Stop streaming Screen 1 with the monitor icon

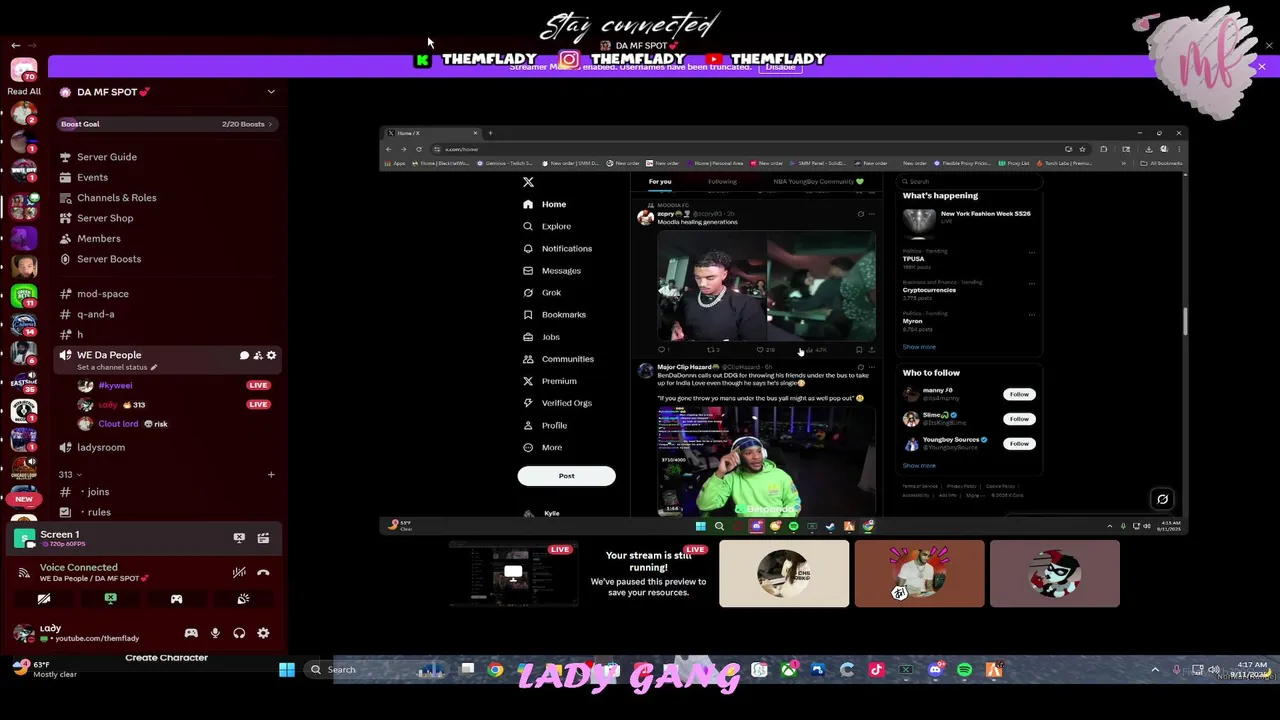(239, 538)
